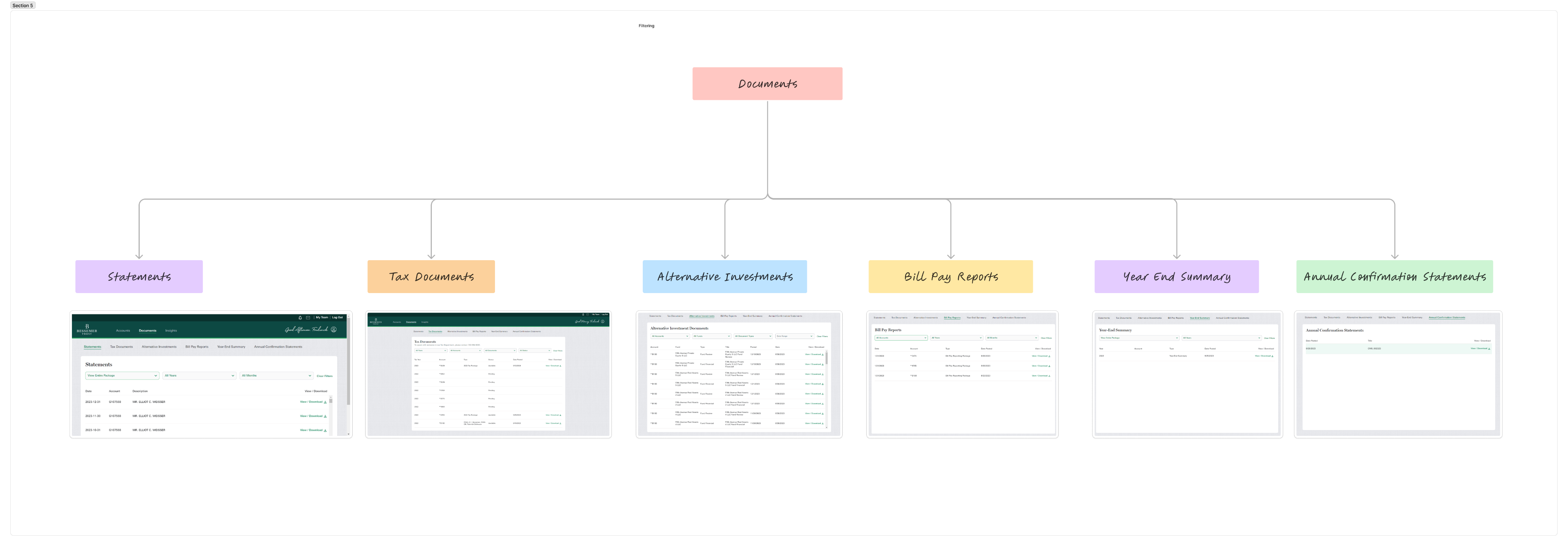The width and height of the screenshot is (1568, 546).
Task: Click the bell notification icon in Statements mockup
Action: [x=300, y=317]
